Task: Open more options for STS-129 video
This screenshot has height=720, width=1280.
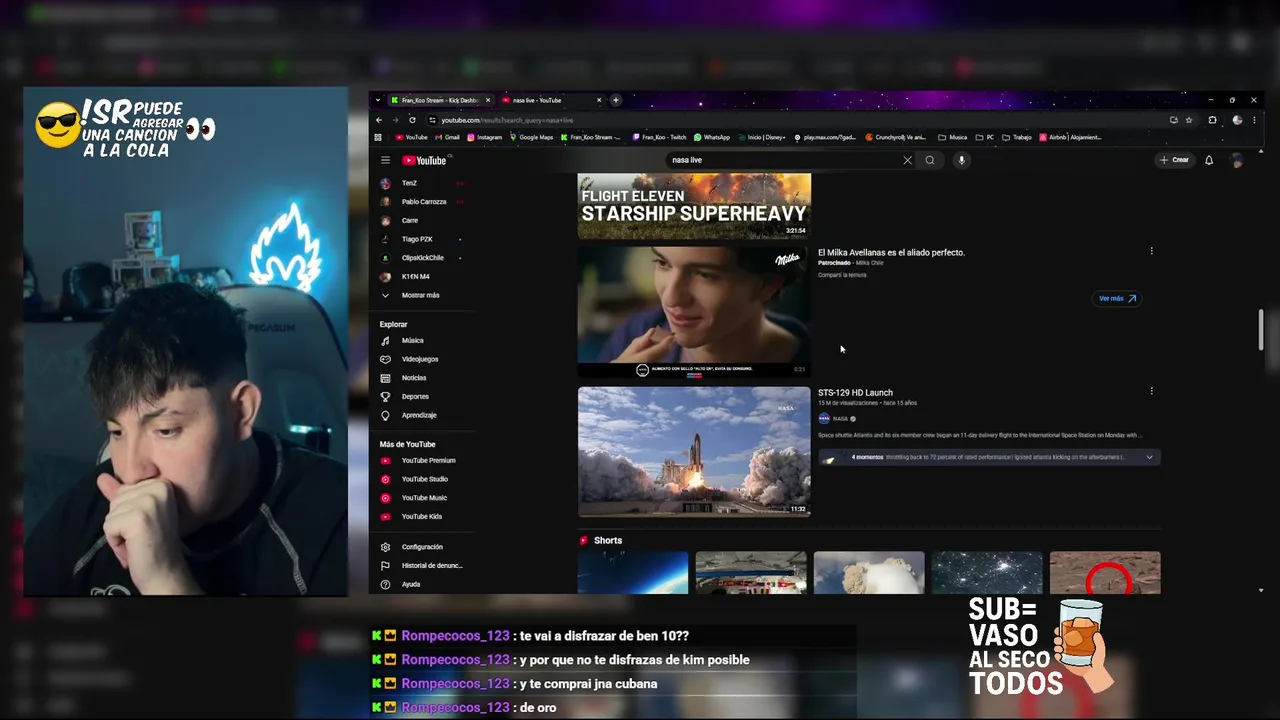Action: coord(1151,391)
